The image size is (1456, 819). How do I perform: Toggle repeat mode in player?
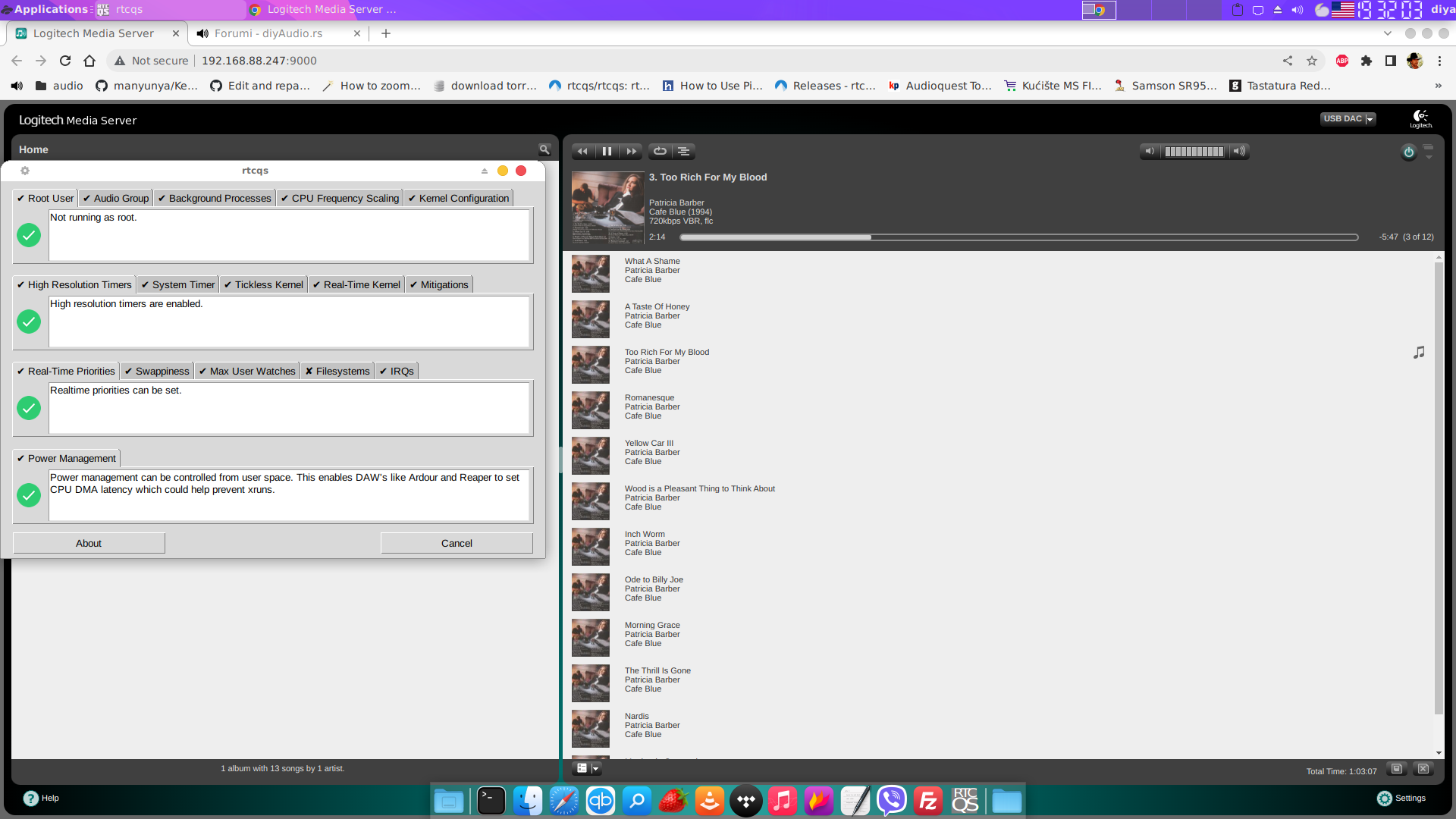(660, 151)
